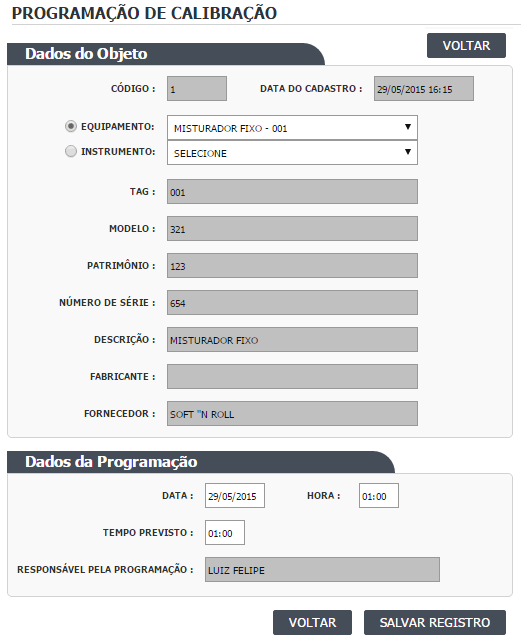The height and width of the screenshot is (644, 521).
Task: Click the bottom VOLTAR button
Action: 312,623
